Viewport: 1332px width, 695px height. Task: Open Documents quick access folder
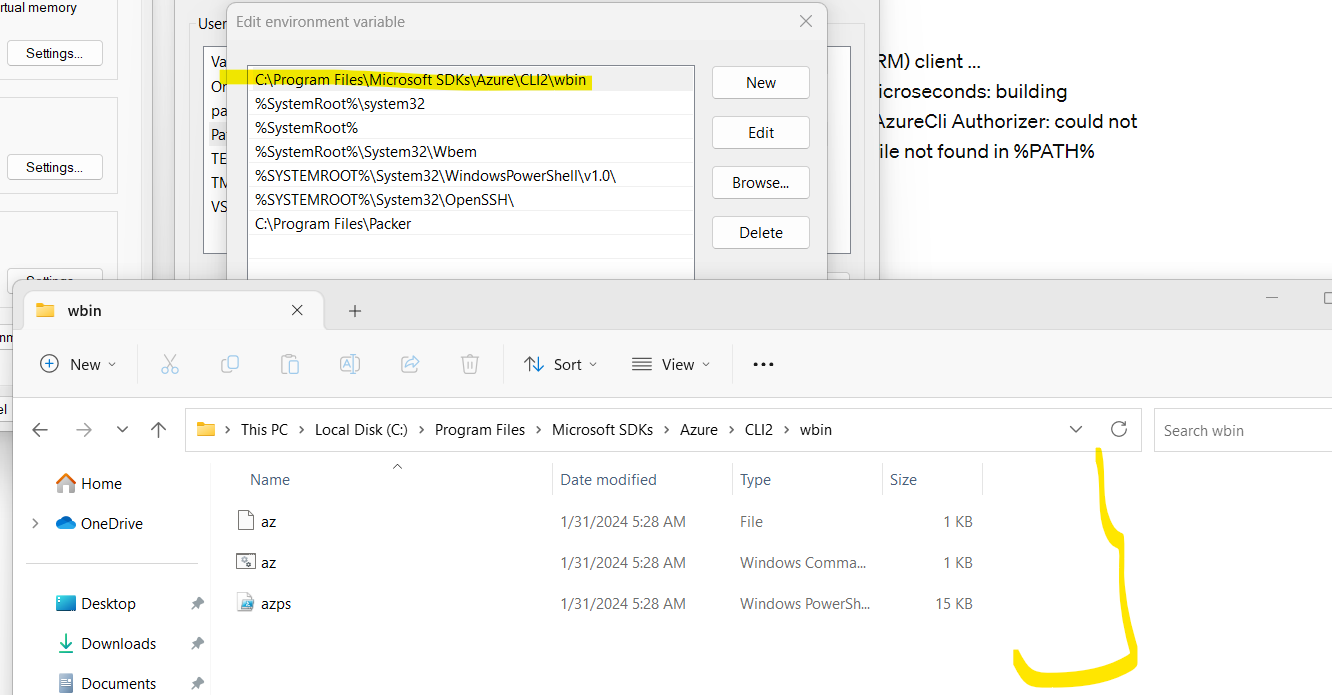(x=106, y=683)
